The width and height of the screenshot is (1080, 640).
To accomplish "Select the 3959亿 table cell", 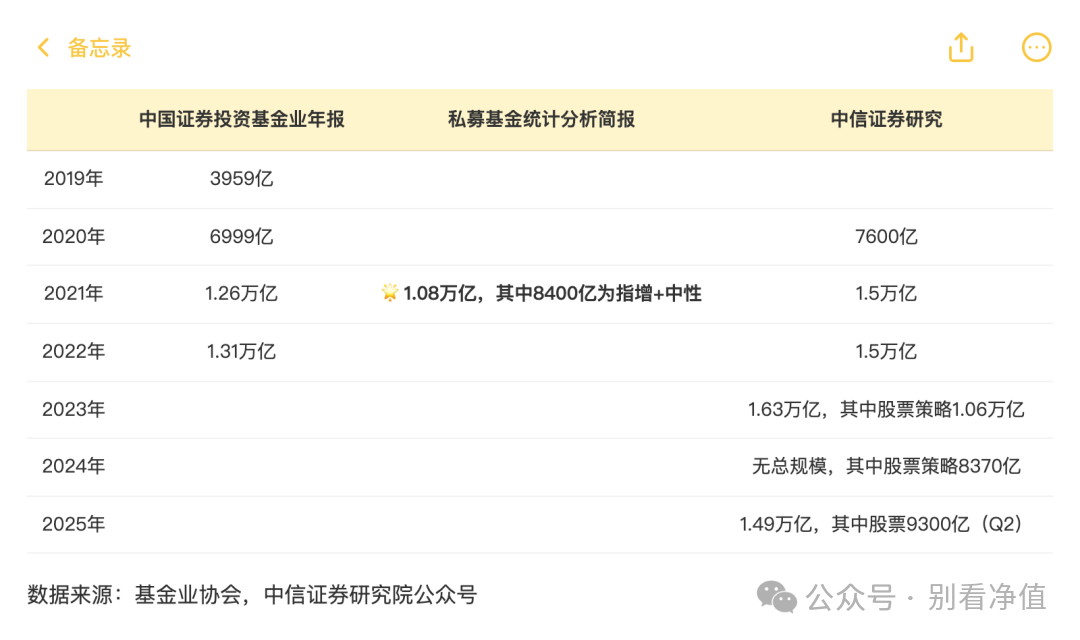I will (x=241, y=178).
